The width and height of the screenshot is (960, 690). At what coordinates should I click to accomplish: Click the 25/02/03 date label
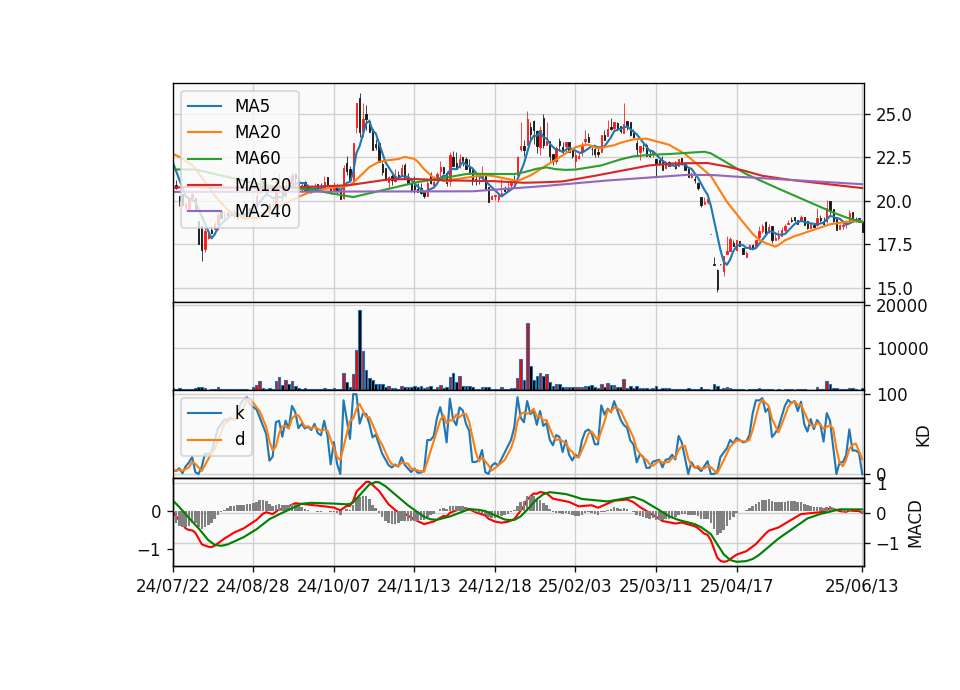point(576,587)
